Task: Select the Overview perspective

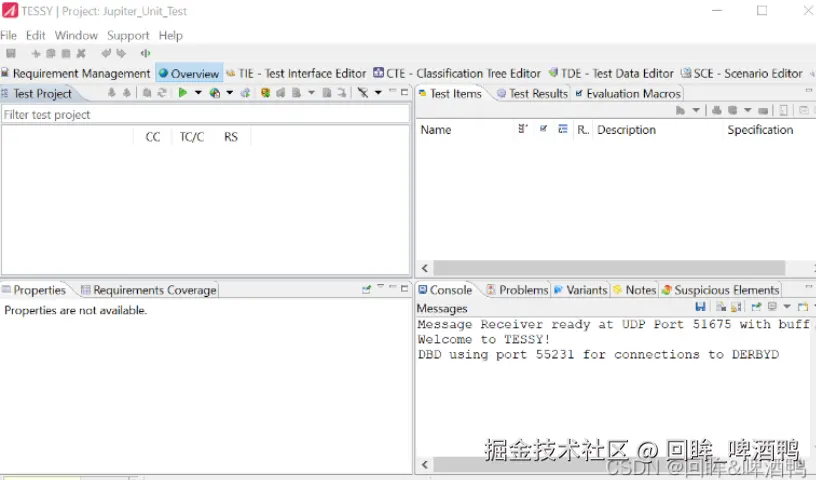Action: tap(189, 73)
